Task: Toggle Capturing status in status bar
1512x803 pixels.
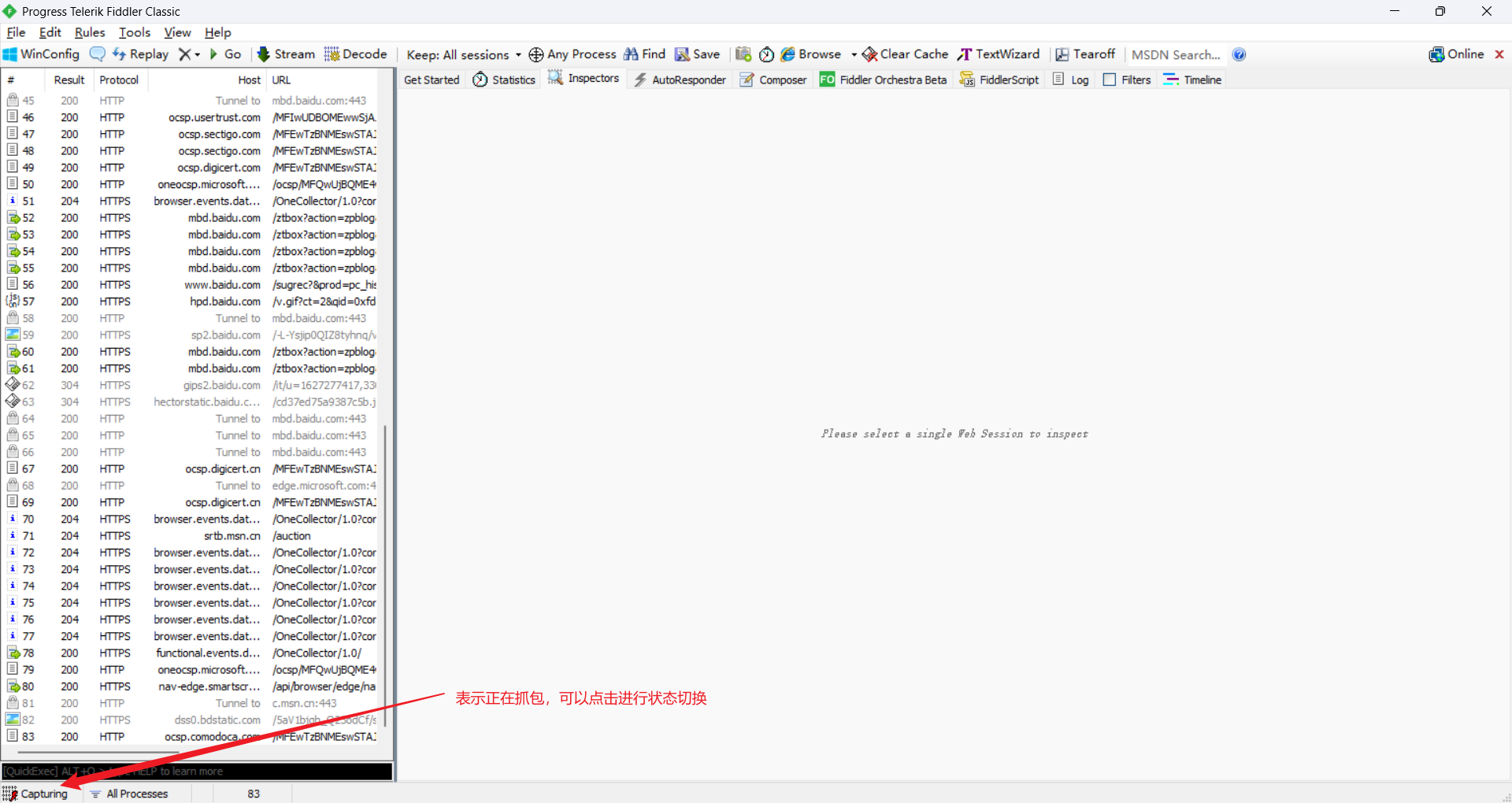Action: [35, 794]
